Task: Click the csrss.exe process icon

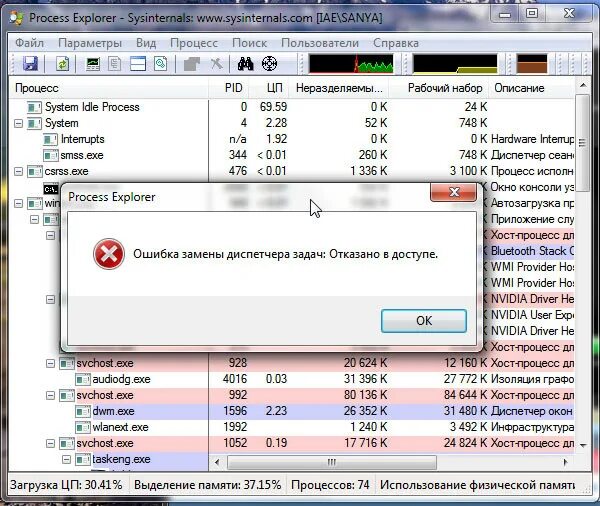Action: [34, 171]
